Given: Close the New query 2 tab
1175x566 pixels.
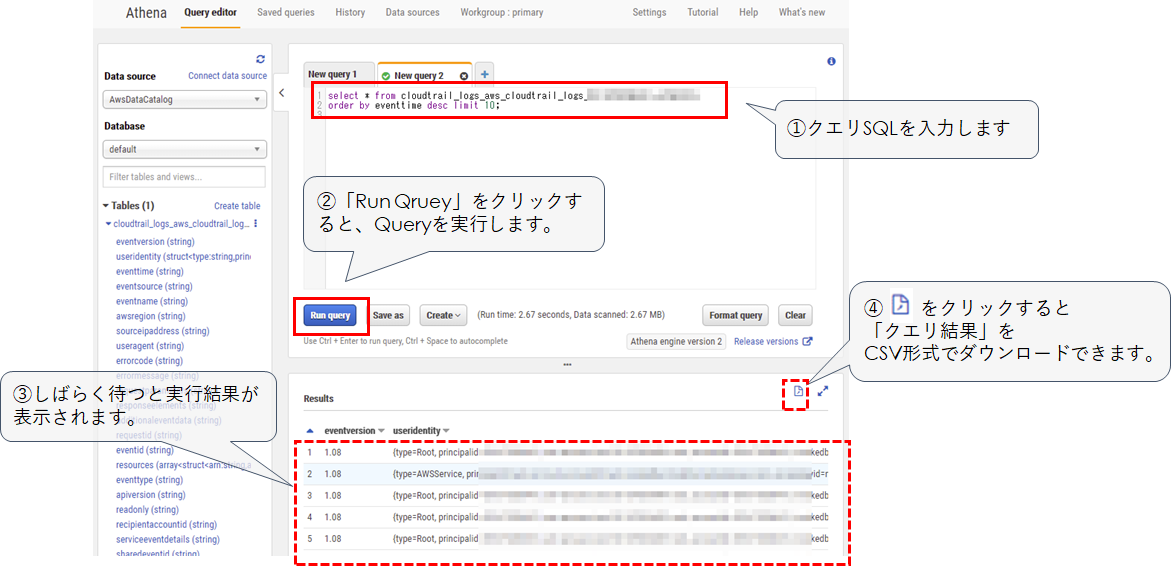Looking at the screenshot, I should coord(463,76).
